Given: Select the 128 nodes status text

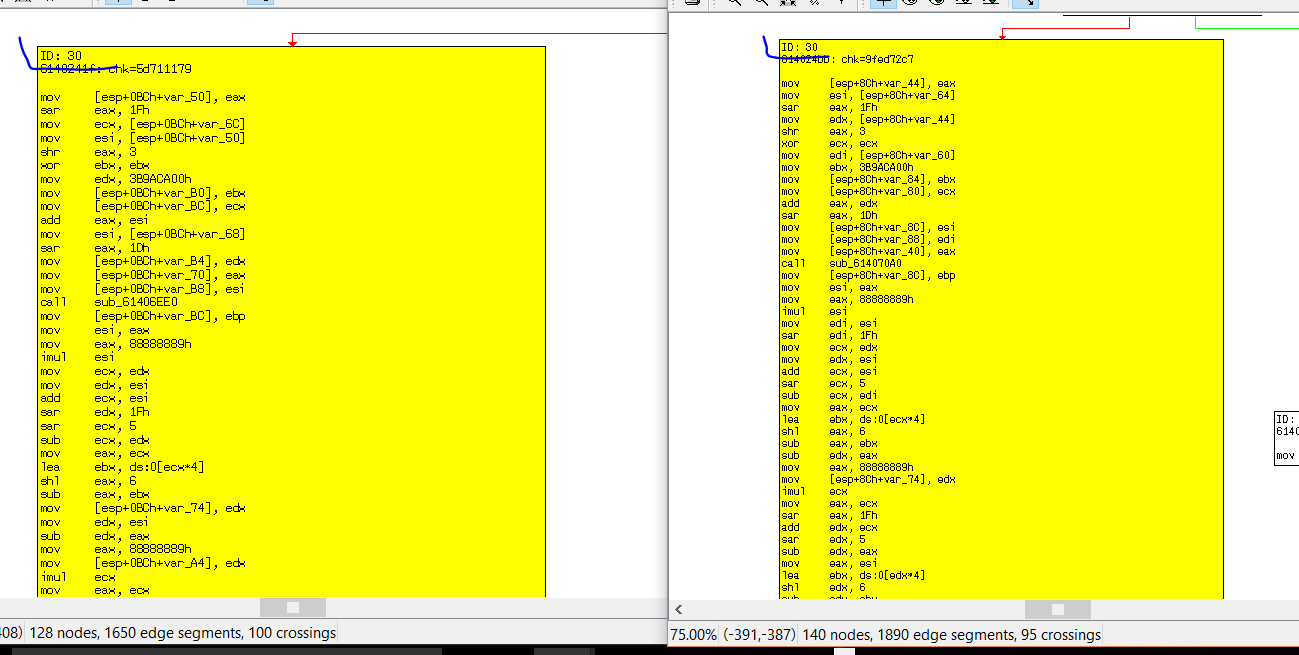Looking at the screenshot, I should coord(183,632).
